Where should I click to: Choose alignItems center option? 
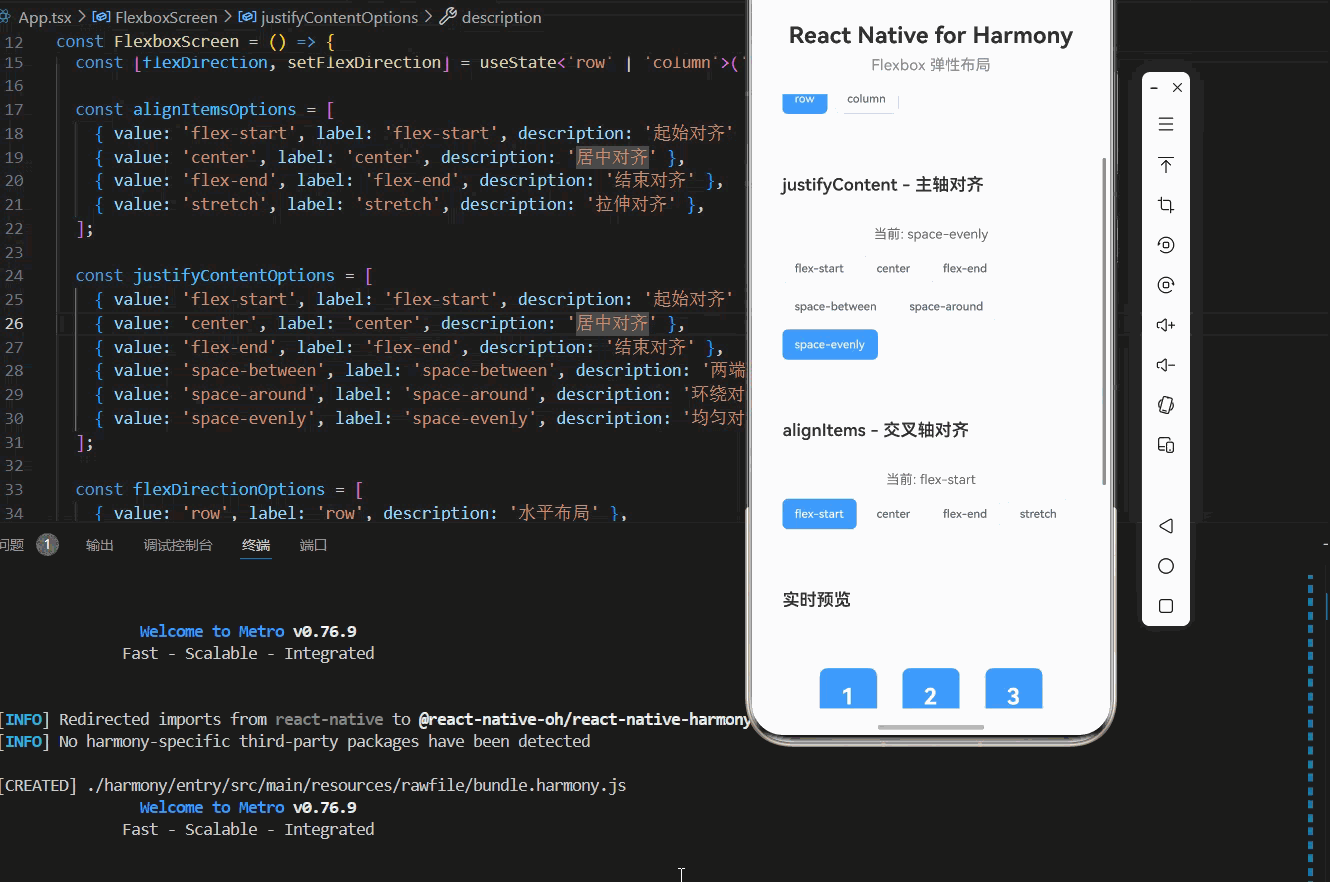click(893, 514)
